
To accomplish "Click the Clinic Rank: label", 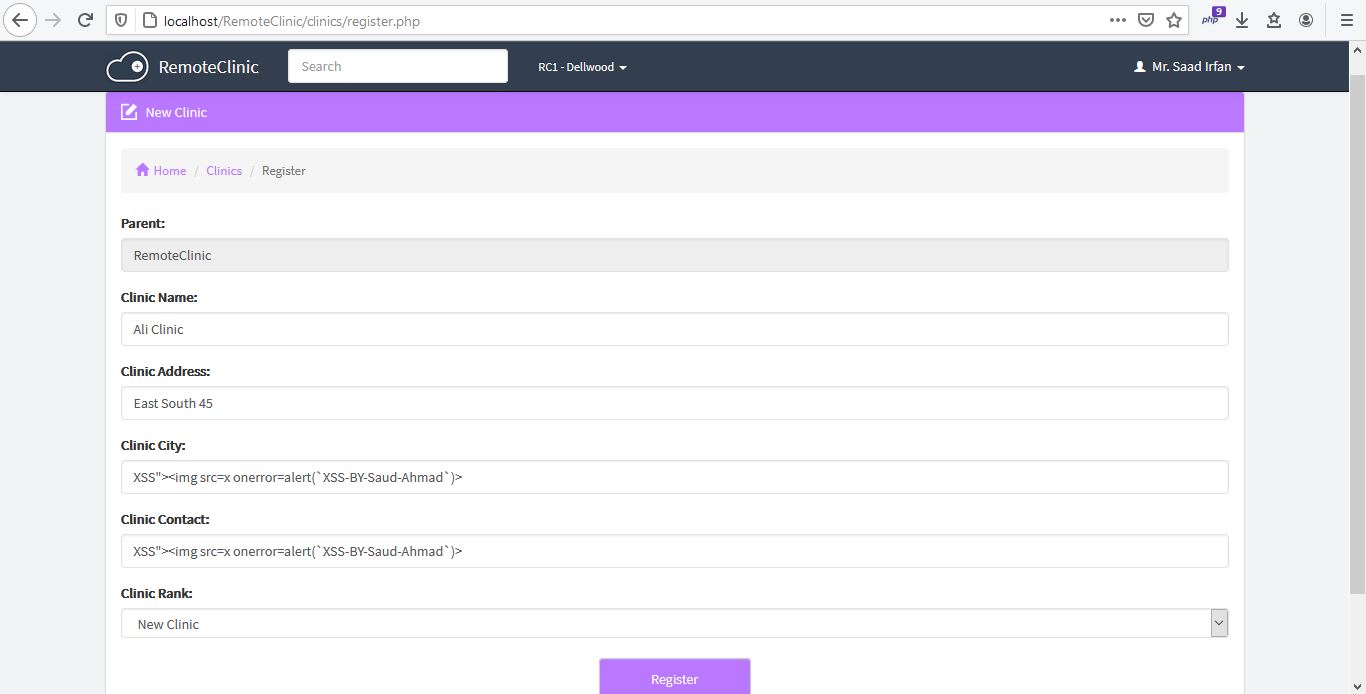I will [x=157, y=593].
